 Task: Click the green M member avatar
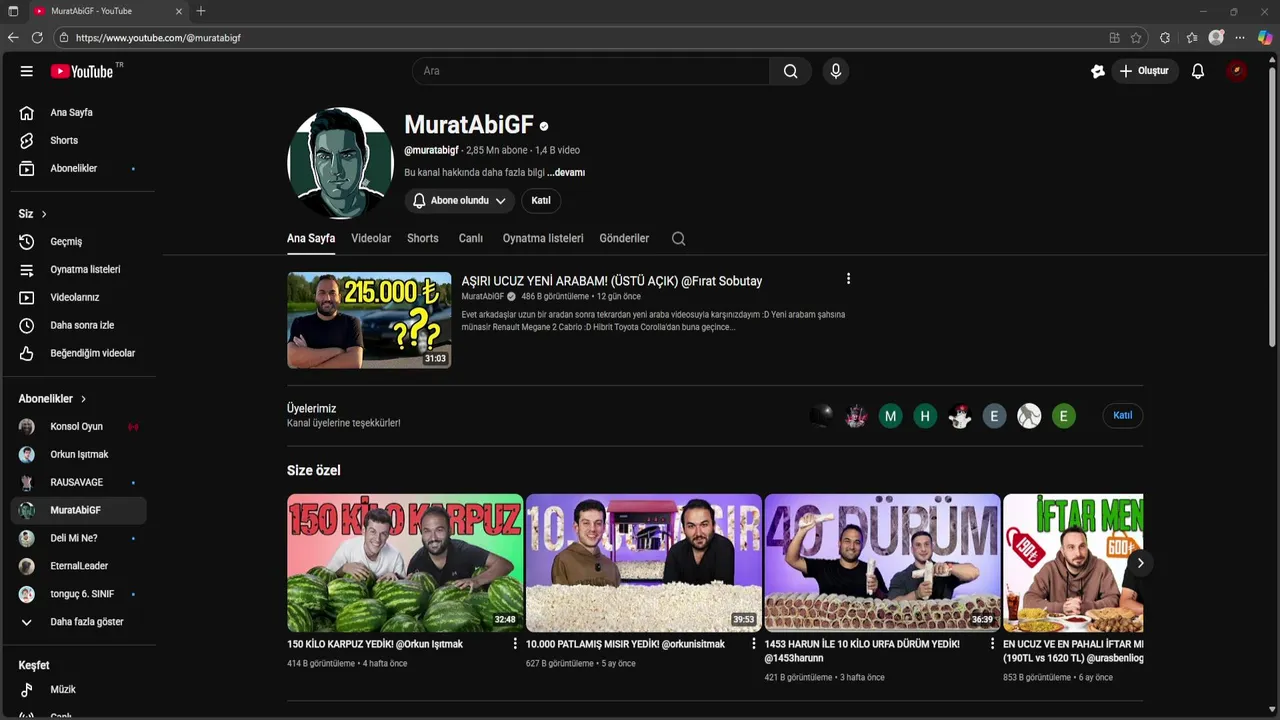click(890, 416)
